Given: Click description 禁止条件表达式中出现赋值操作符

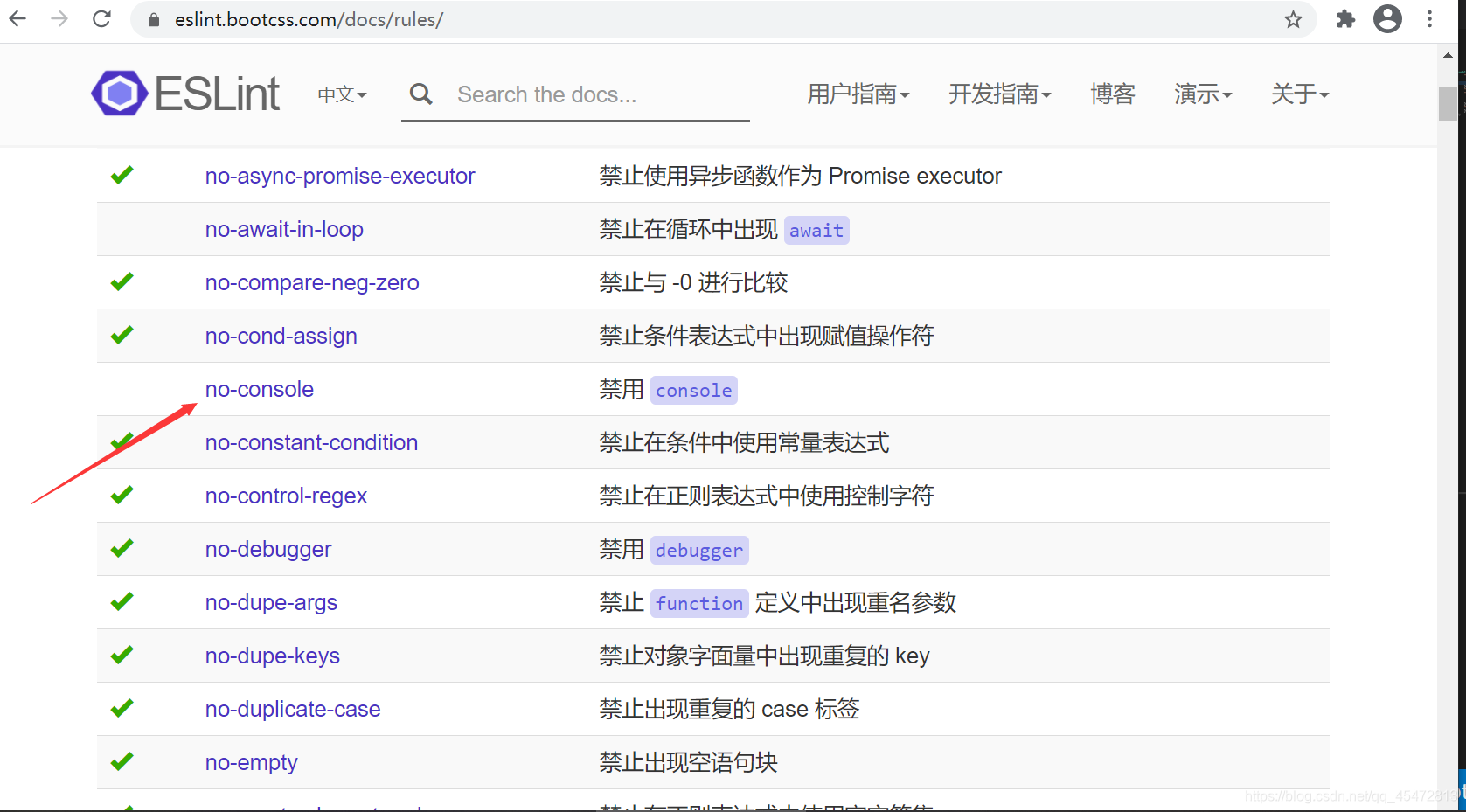Looking at the screenshot, I should pyautogui.click(x=767, y=336).
